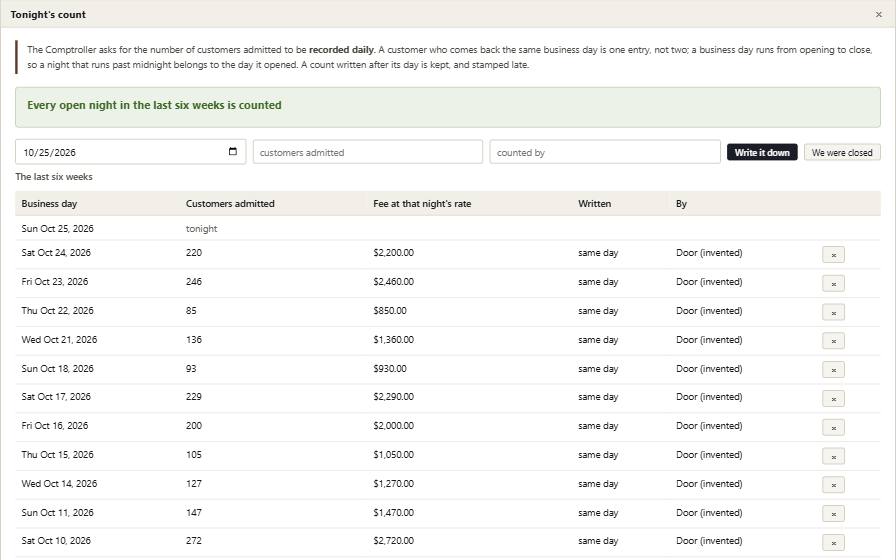
Task: Click the green 'Every open night' status banner
Action: (x=447, y=107)
